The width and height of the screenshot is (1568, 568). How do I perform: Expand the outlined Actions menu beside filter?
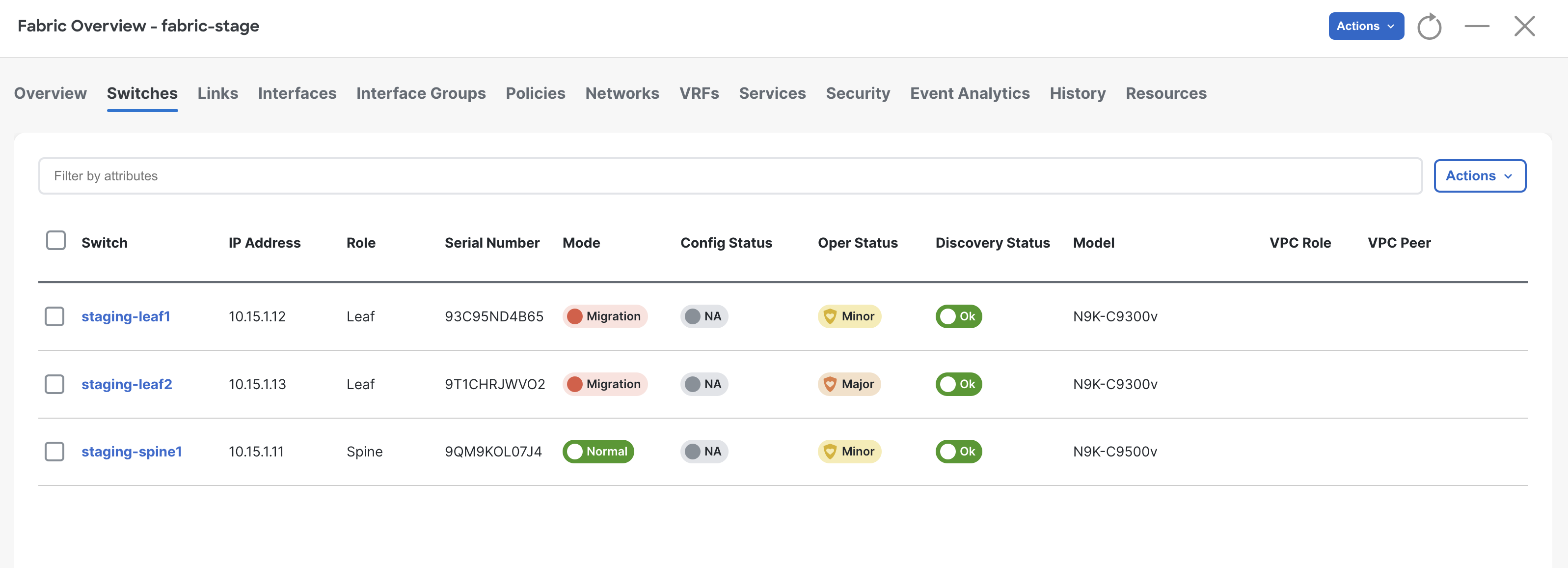(x=1479, y=176)
